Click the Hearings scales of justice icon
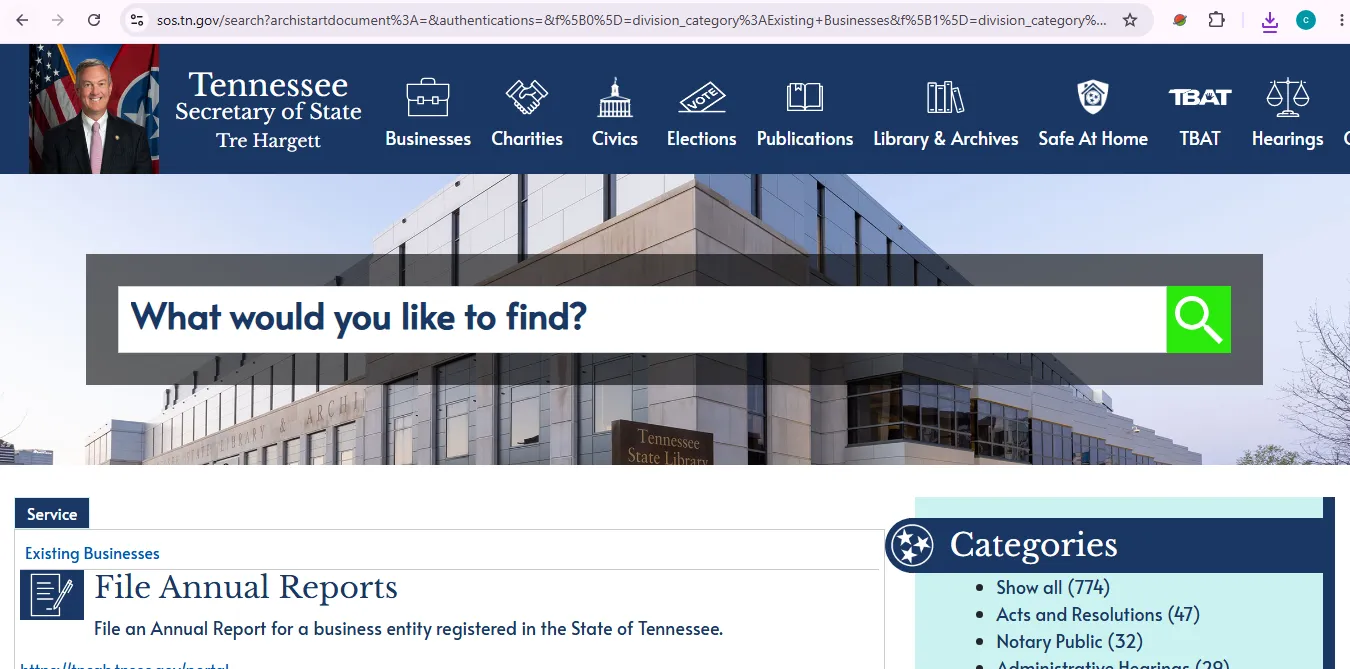This screenshot has width=1350, height=669. point(1287,97)
